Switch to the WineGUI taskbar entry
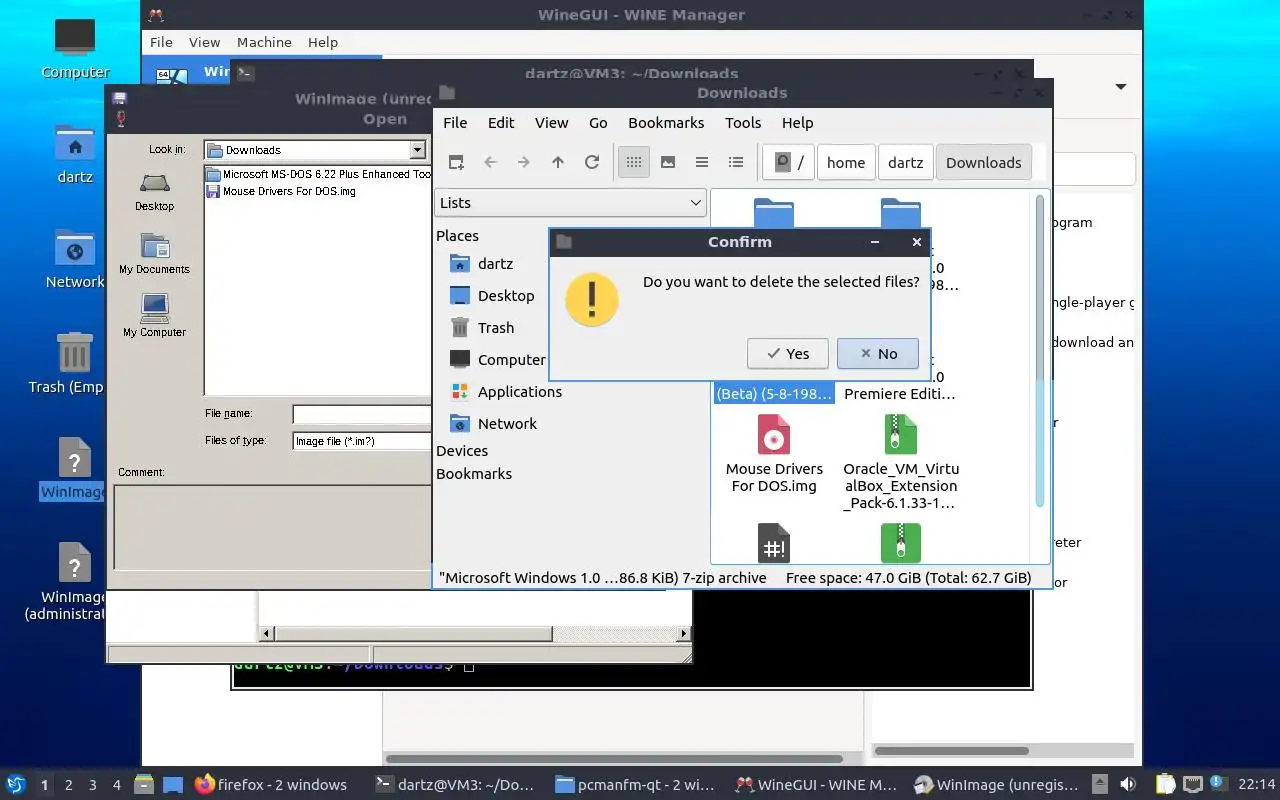 click(815, 785)
